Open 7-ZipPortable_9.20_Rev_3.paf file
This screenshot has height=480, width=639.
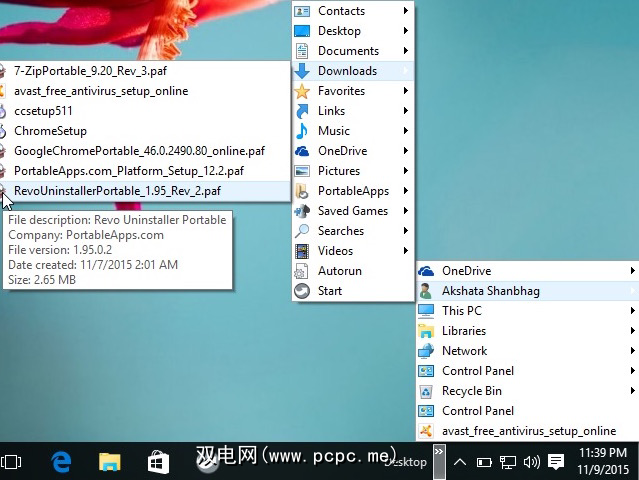click(x=145, y=71)
